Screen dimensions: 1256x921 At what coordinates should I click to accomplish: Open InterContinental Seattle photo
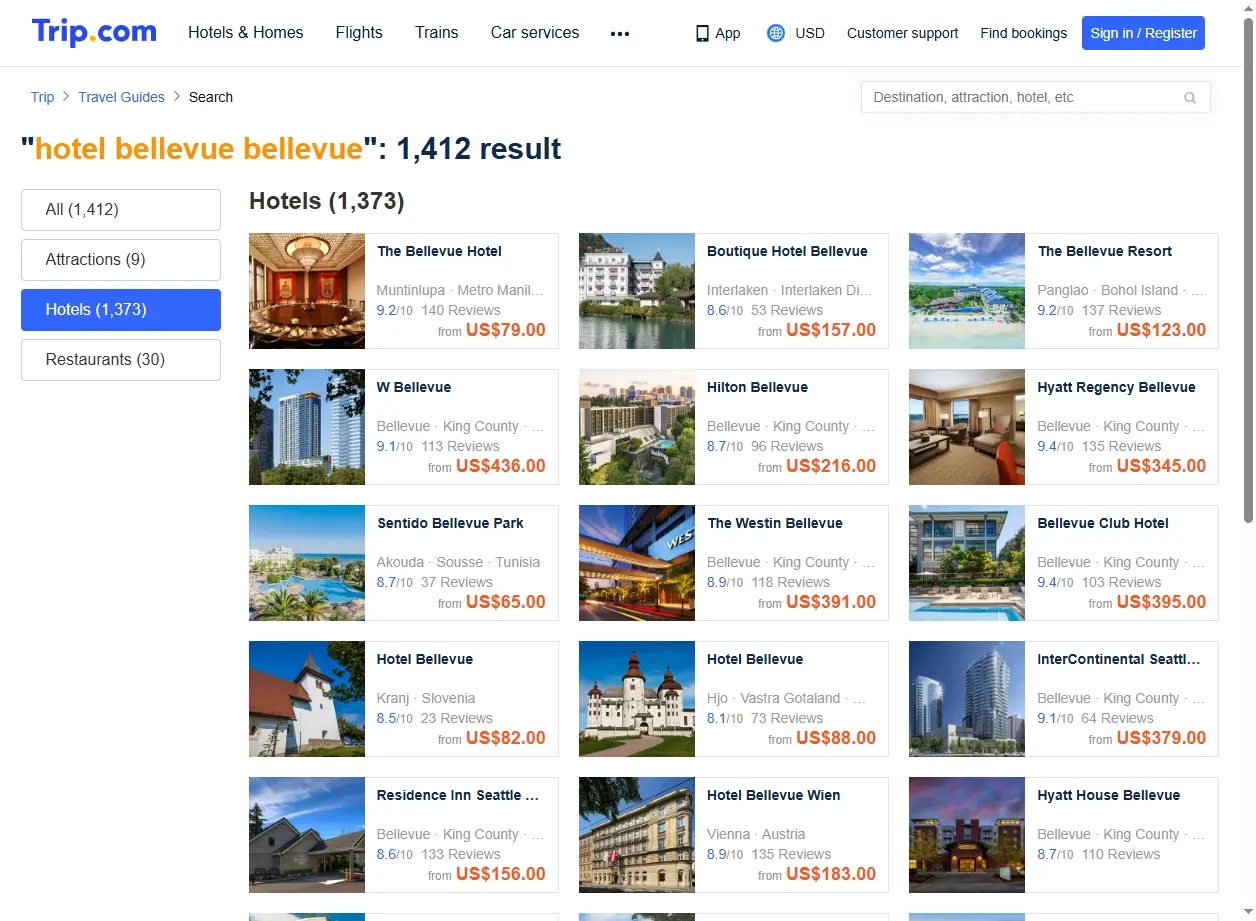[x=967, y=699]
